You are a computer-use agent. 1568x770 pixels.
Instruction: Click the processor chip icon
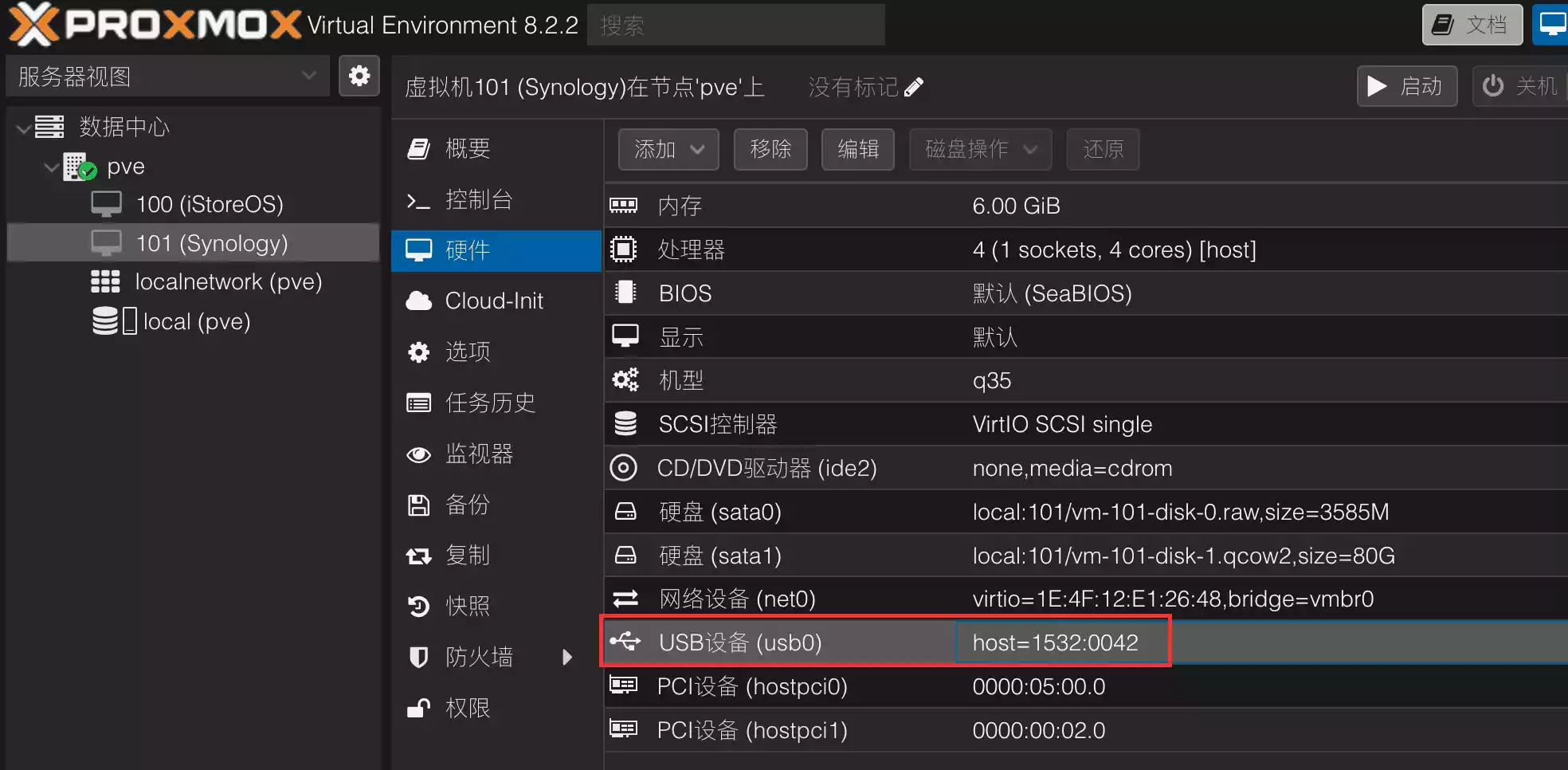point(623,249)
